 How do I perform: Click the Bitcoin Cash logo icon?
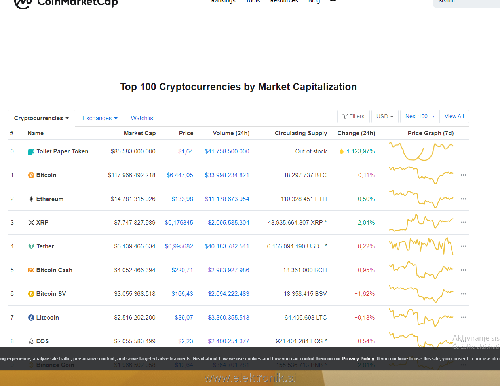coord(31,270)
